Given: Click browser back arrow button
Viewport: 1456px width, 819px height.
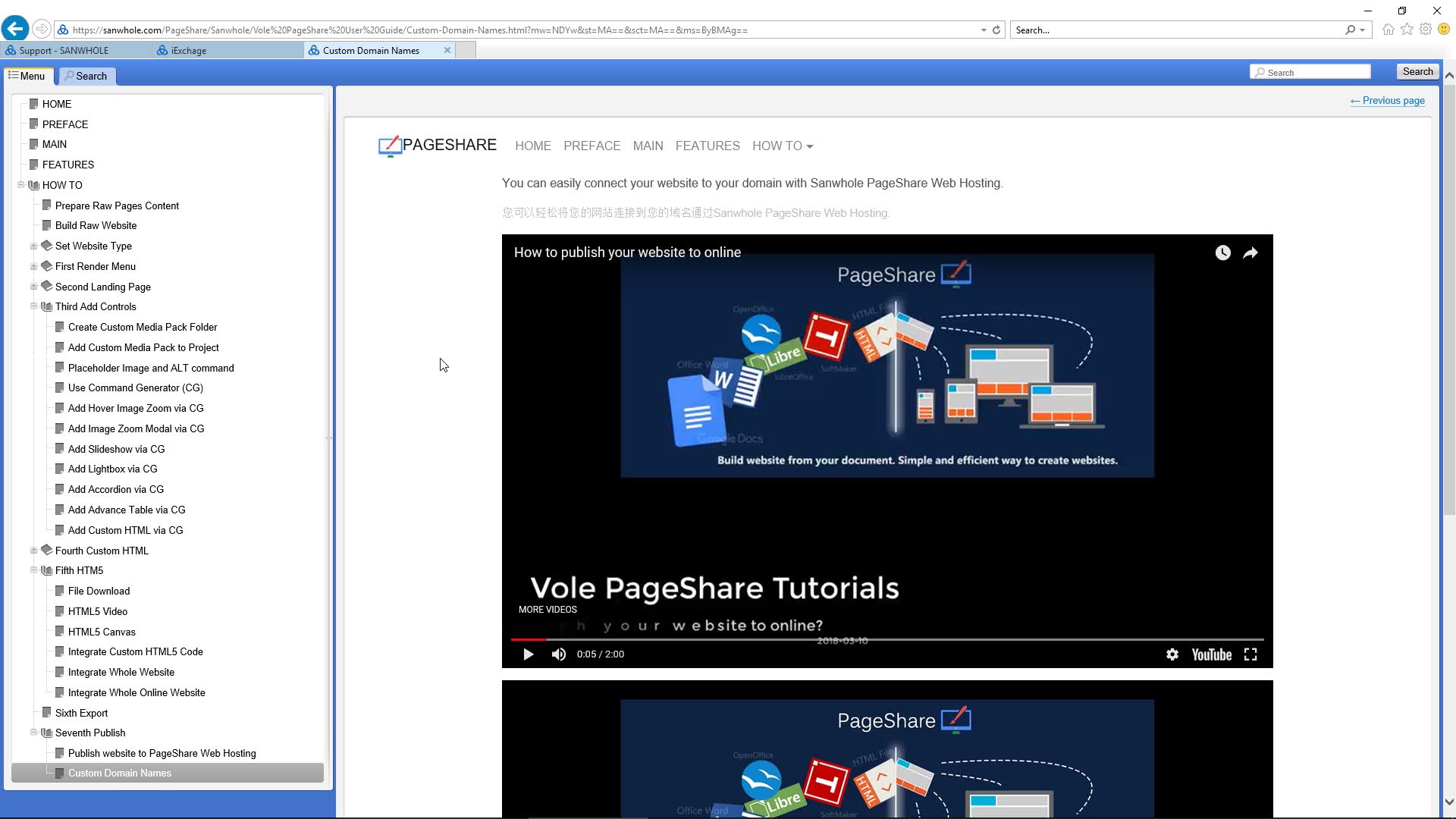Looking at the screenshot, I should point(14,30).
